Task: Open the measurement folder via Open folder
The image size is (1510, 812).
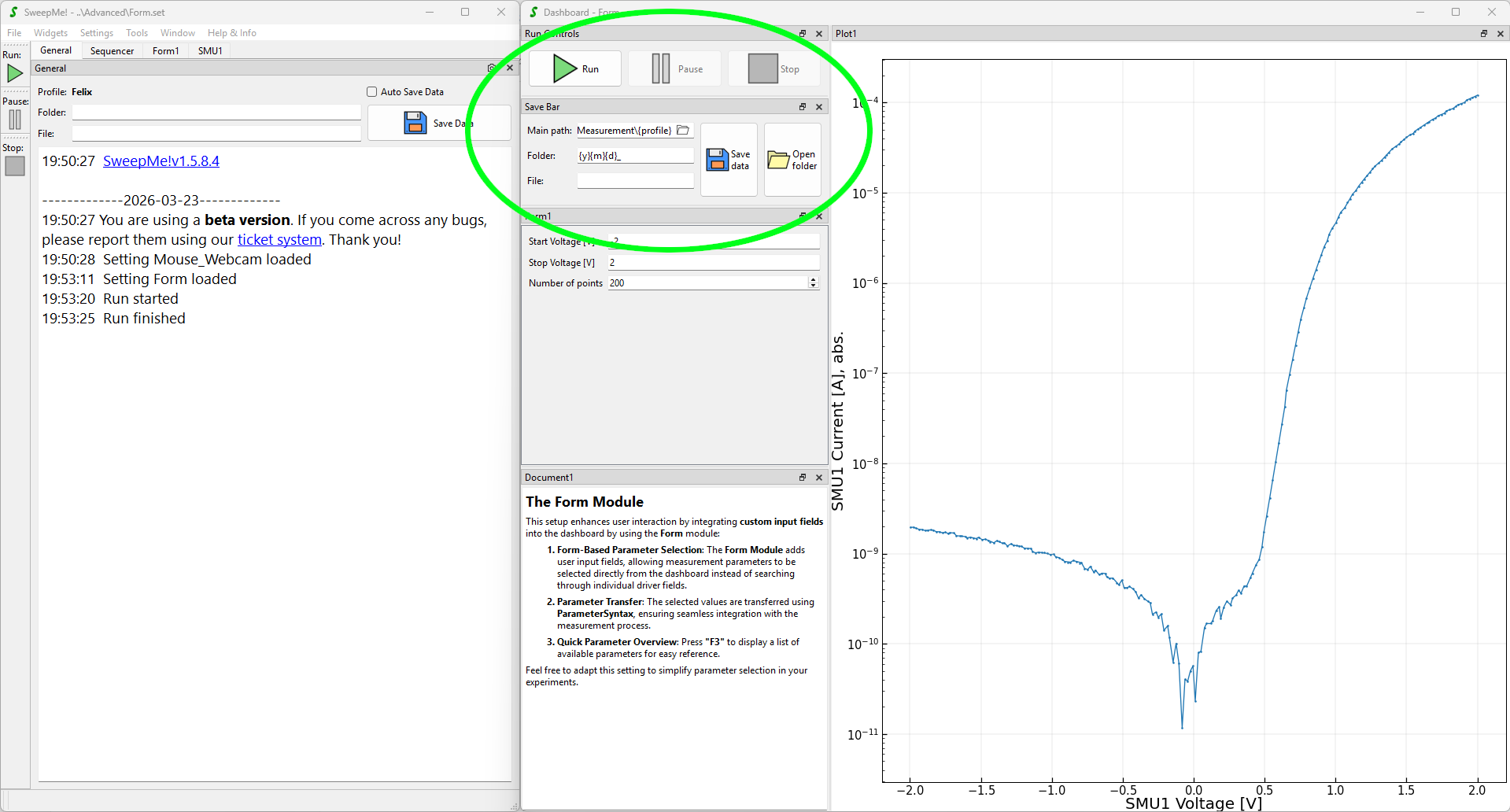Action: pos(792,160)
